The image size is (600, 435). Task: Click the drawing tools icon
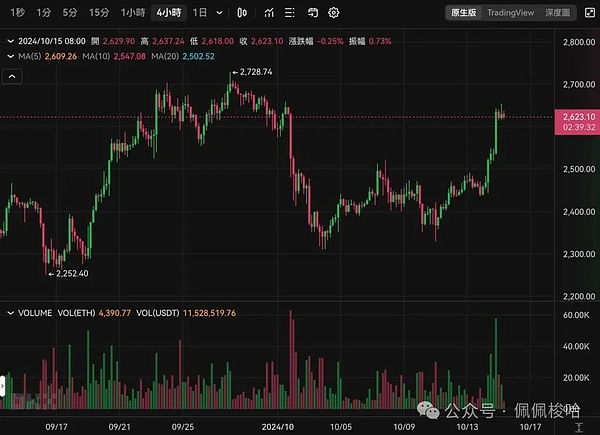pyautogui.click(x=313, y=13)
